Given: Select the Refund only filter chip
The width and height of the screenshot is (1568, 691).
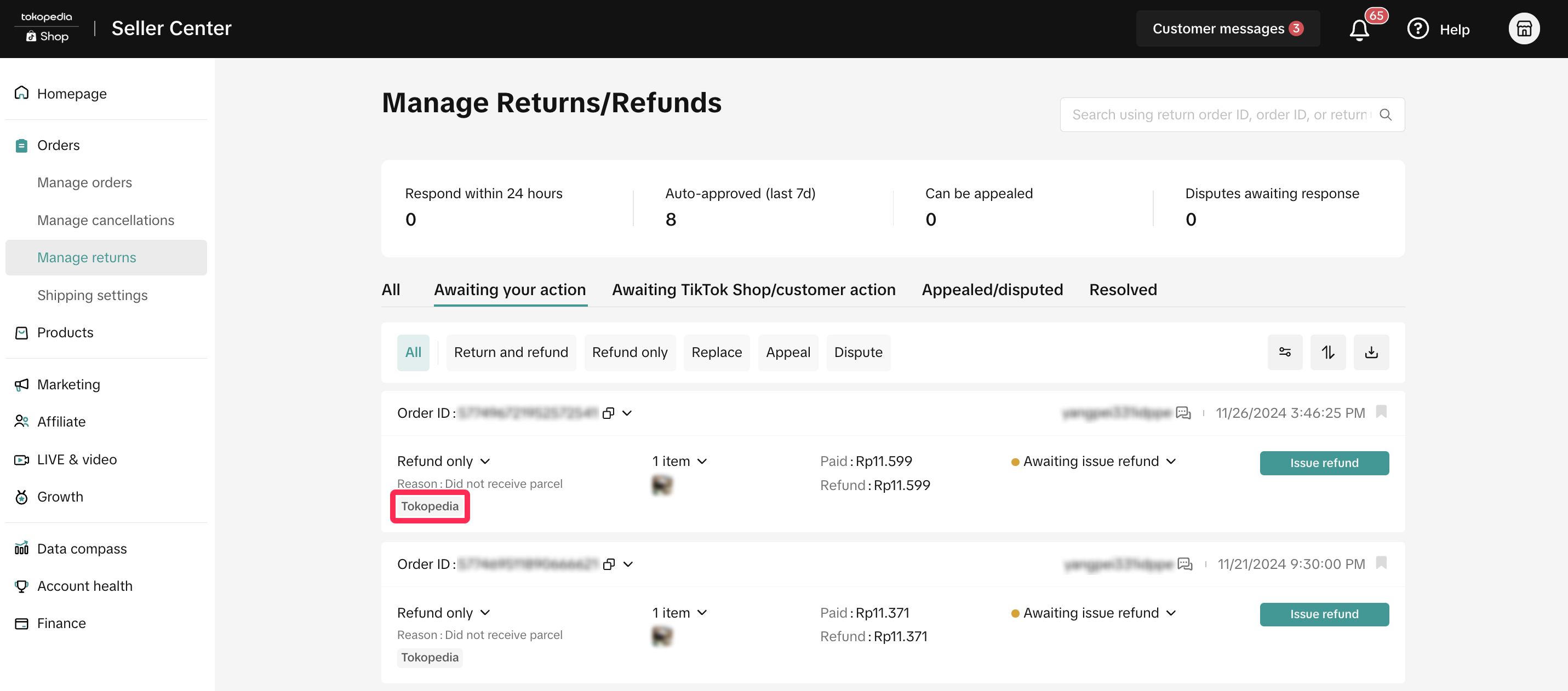Looking at the screenshot, I should [630, 352].
